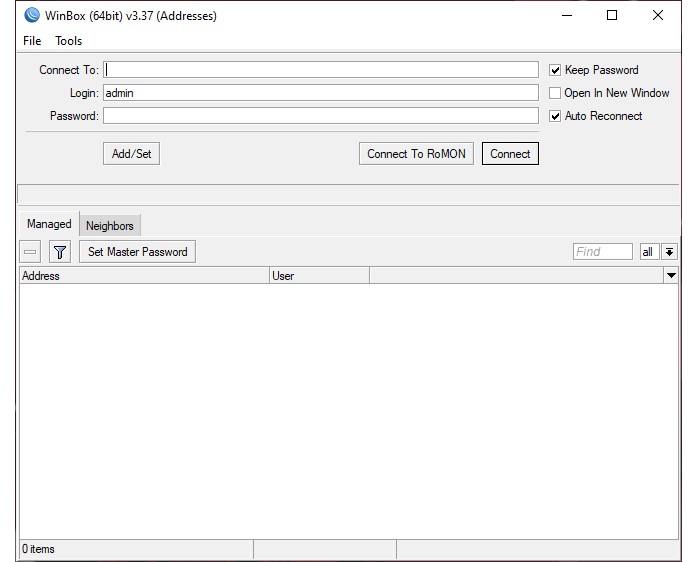The width and height of the screenshot is (696, 562).
Task: Switch to the Managed tab
Action: pos(49,224)
